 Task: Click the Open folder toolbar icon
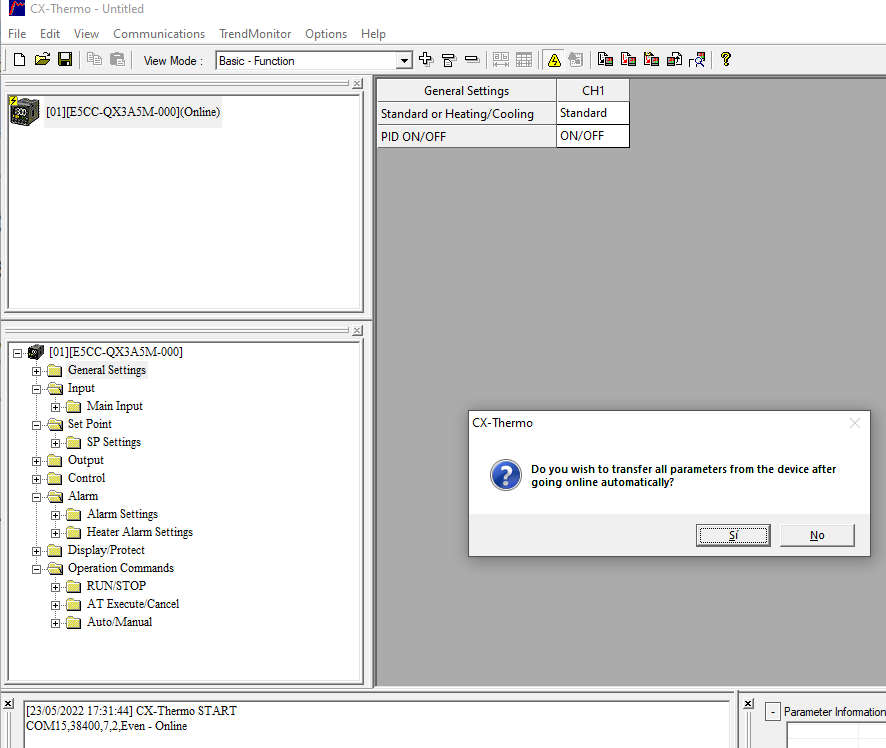pyautogui.click(x=42, y=60)
